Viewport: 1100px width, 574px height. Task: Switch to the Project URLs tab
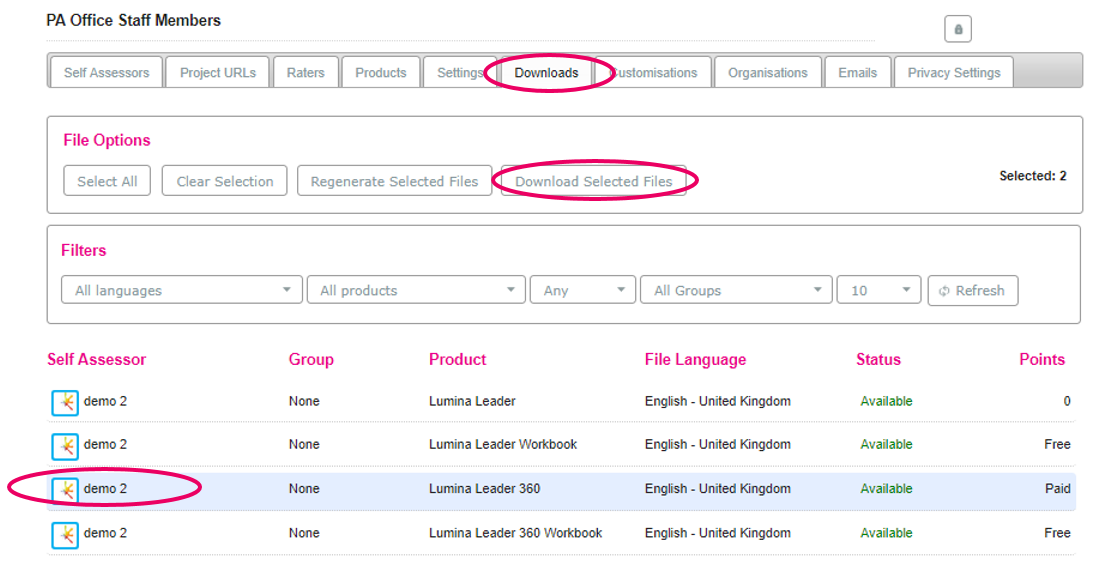pyautogui.click(x=217, y=72)
